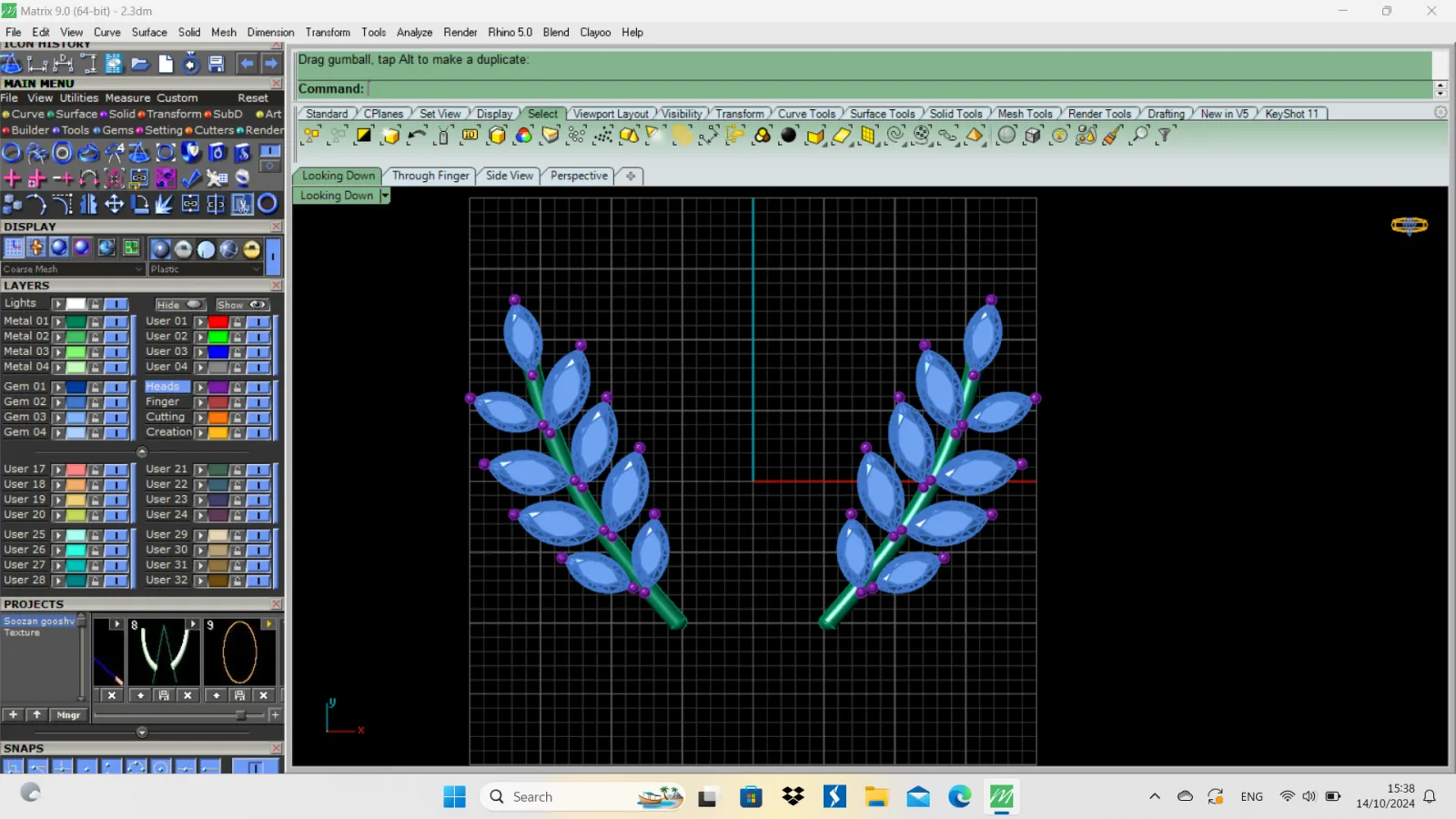The width and height of the screenshot is (1456, 819).
Task: Click the Command input field
Action: [x=900, y=88]
